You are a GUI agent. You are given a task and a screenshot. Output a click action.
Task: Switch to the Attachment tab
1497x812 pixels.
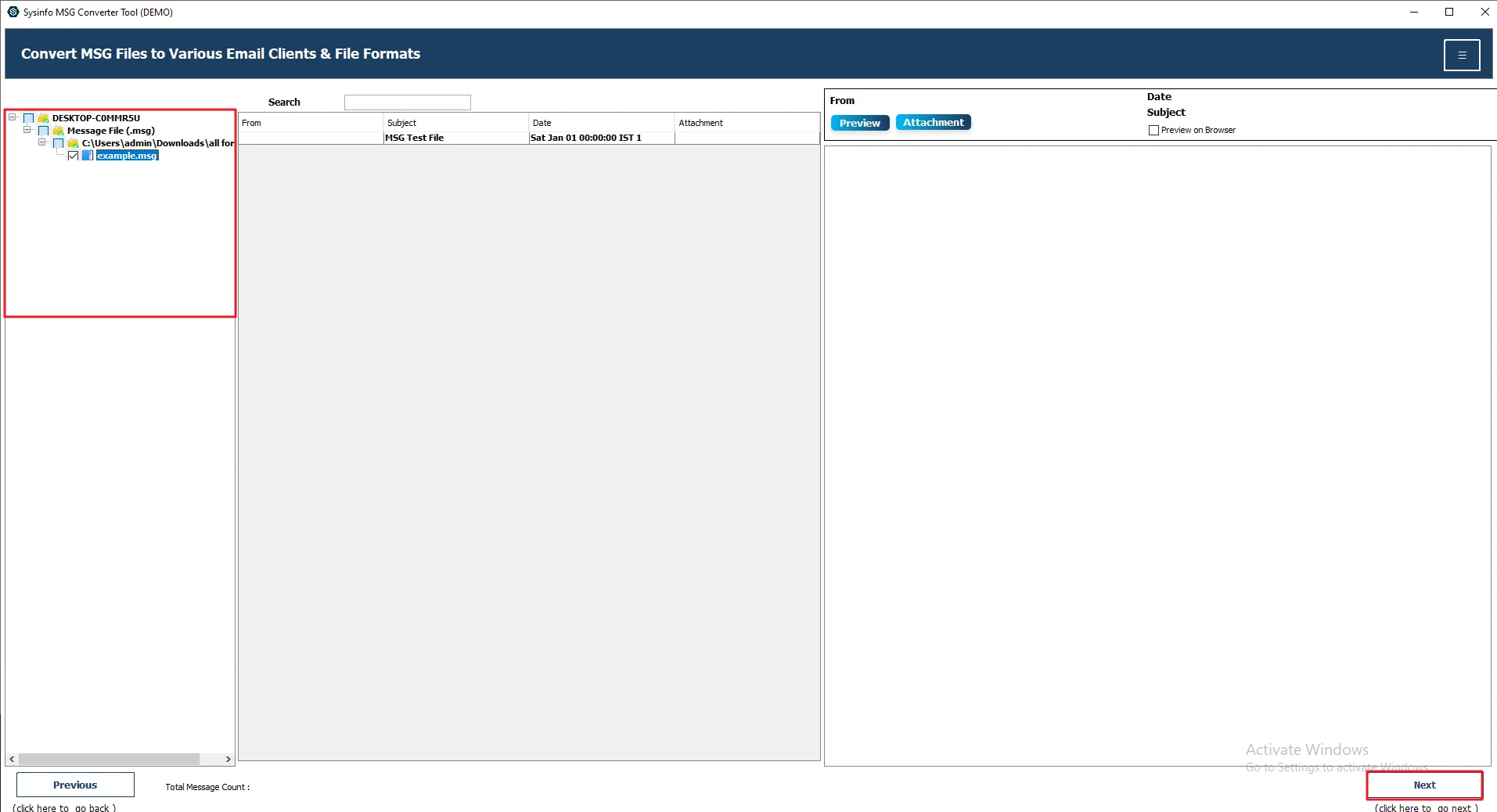(x=933, y=122)
